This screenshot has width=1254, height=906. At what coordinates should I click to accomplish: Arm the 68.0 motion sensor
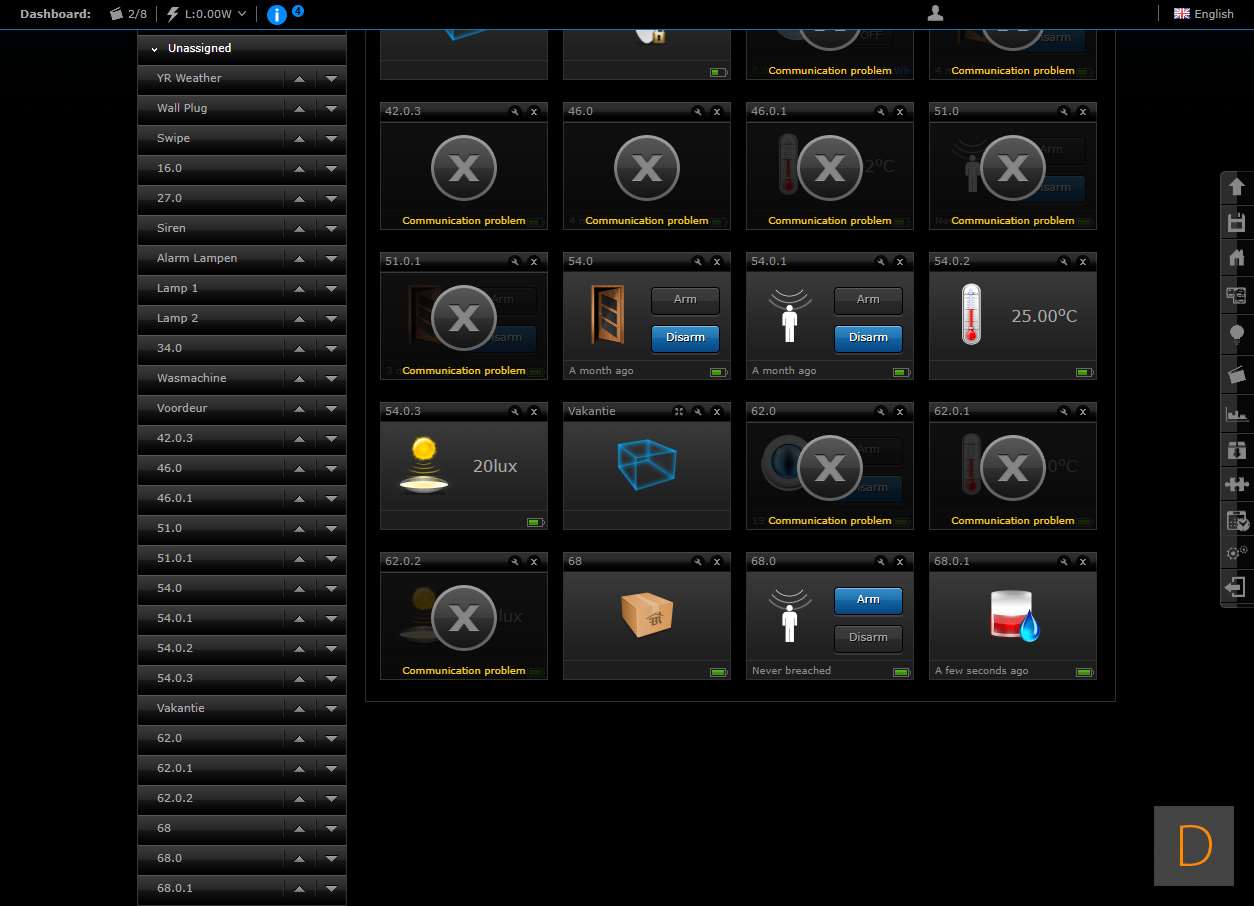tap(868, 599)
